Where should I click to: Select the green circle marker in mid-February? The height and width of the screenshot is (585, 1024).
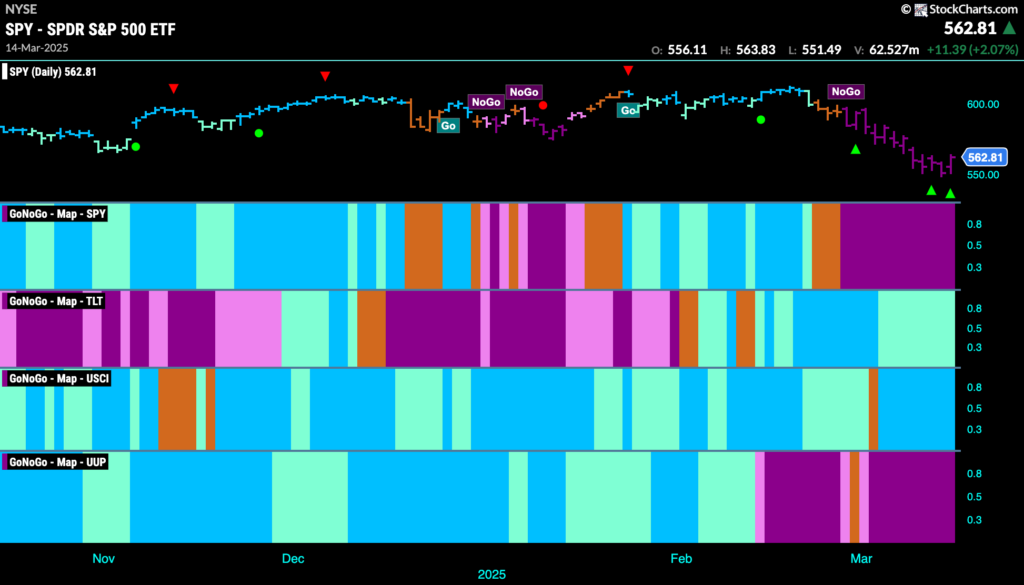[x=761, y=119]
